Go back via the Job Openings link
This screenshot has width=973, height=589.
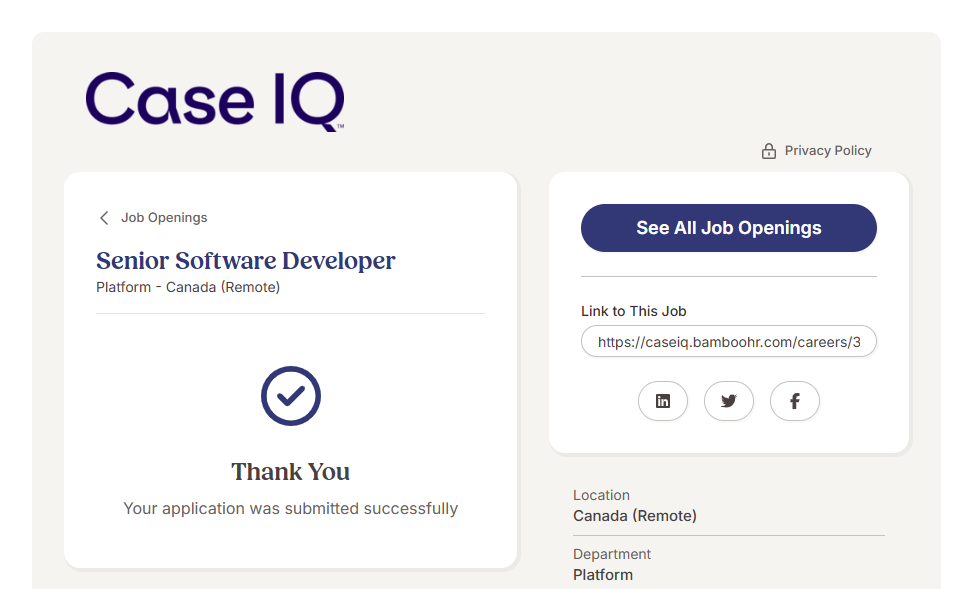164,218
